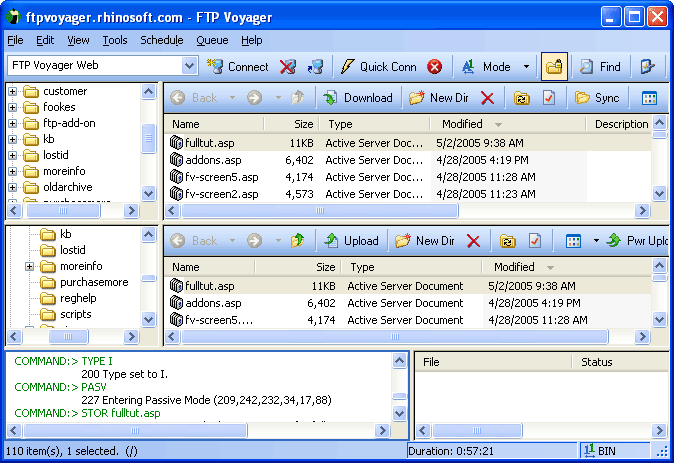Click the Connect toolbar button
Viewport: 674px width, 463px height.
click(x=238, y=67)
